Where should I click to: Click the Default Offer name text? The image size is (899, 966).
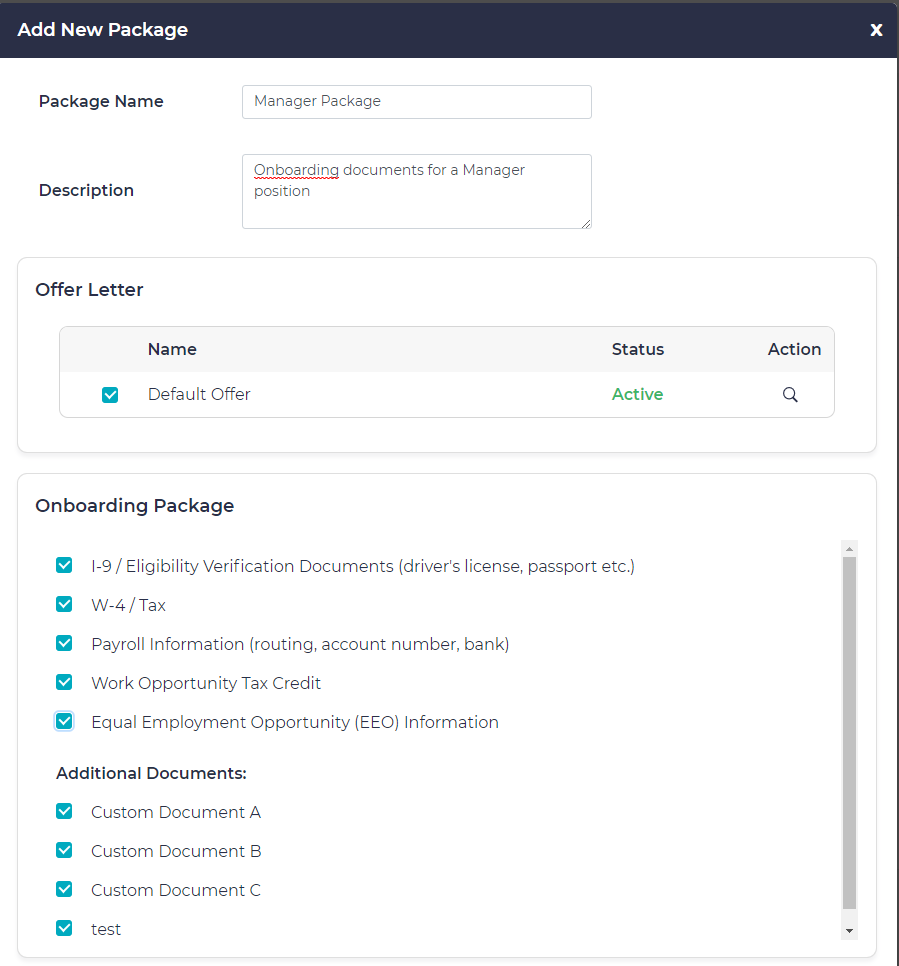(199, 395)
